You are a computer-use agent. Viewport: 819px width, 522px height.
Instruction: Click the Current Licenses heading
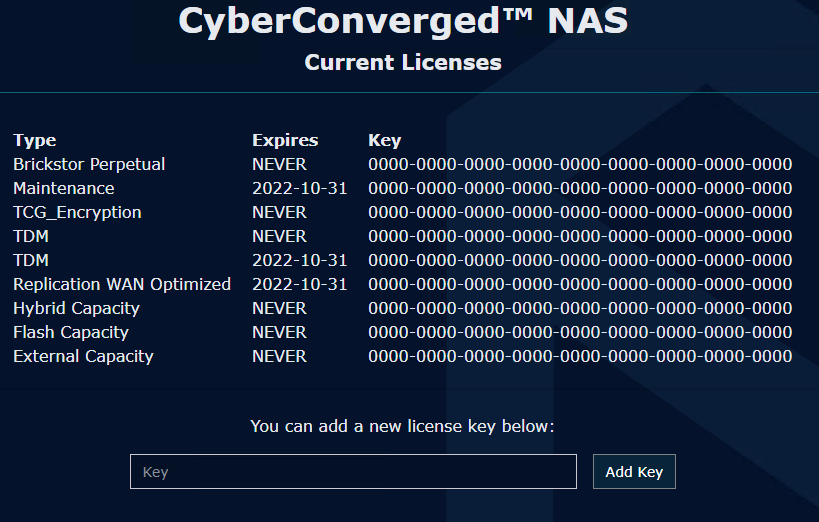pos(403,62)
